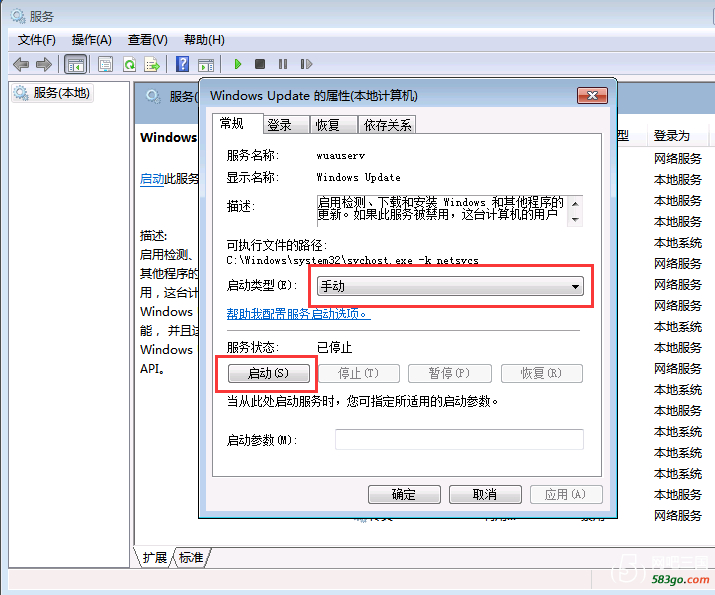The width and height of the screenshot is (715, 595).
Task: Click the Forward arrow toolbar icon
Action: click(44, 64)
